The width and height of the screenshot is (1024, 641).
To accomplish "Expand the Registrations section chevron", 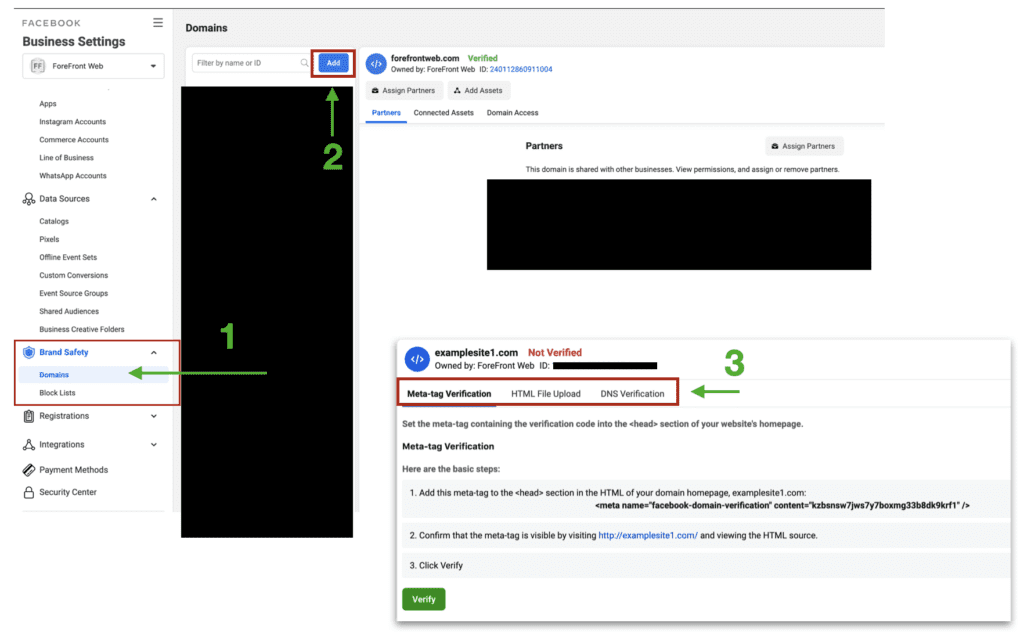I will pos(153,416).
